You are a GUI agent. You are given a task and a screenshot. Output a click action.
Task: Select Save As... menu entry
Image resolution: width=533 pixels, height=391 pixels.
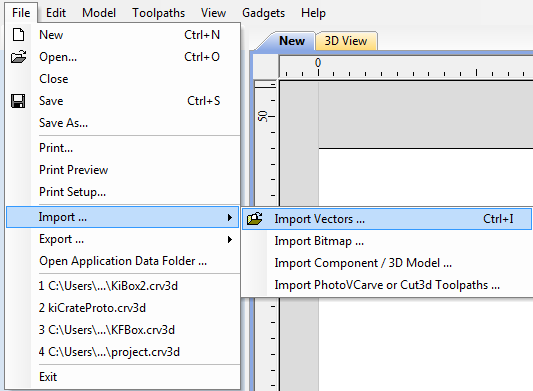pyautogui.click(x=123, y=123)
